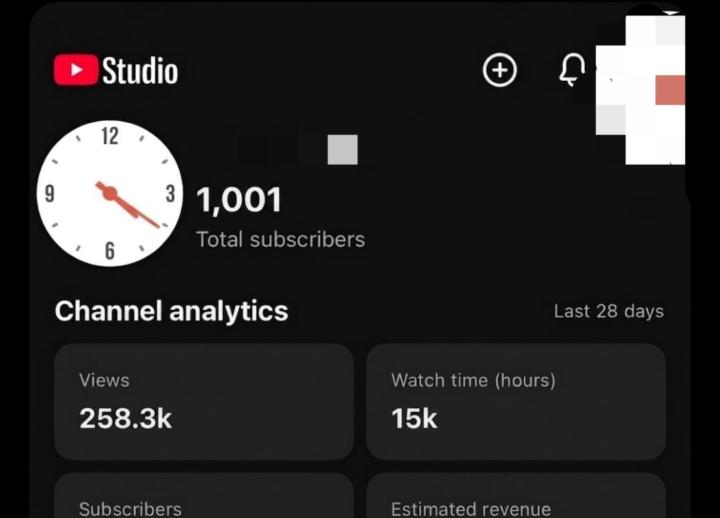Tap the 15k watch time value
720x518 pixels.
pyautogui.click(x=414, y=418)
